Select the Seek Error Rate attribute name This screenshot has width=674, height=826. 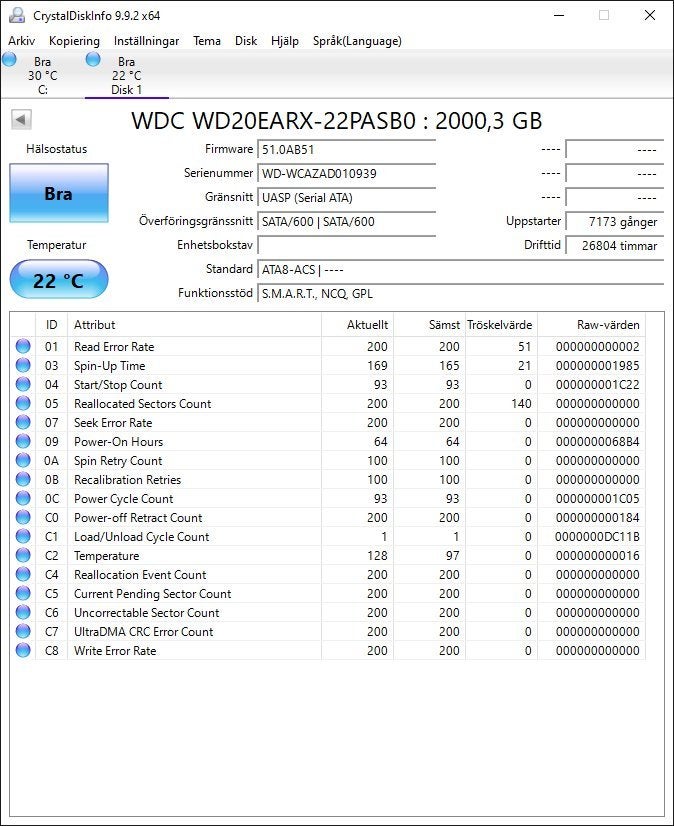point(113,422)
